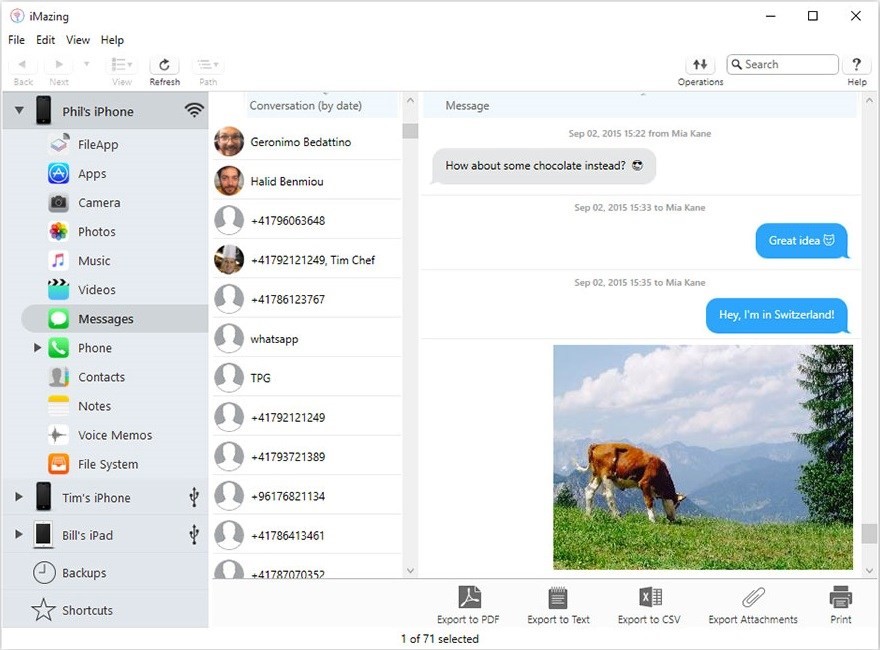Click message pane scroll up arrow

coord(869,101)
